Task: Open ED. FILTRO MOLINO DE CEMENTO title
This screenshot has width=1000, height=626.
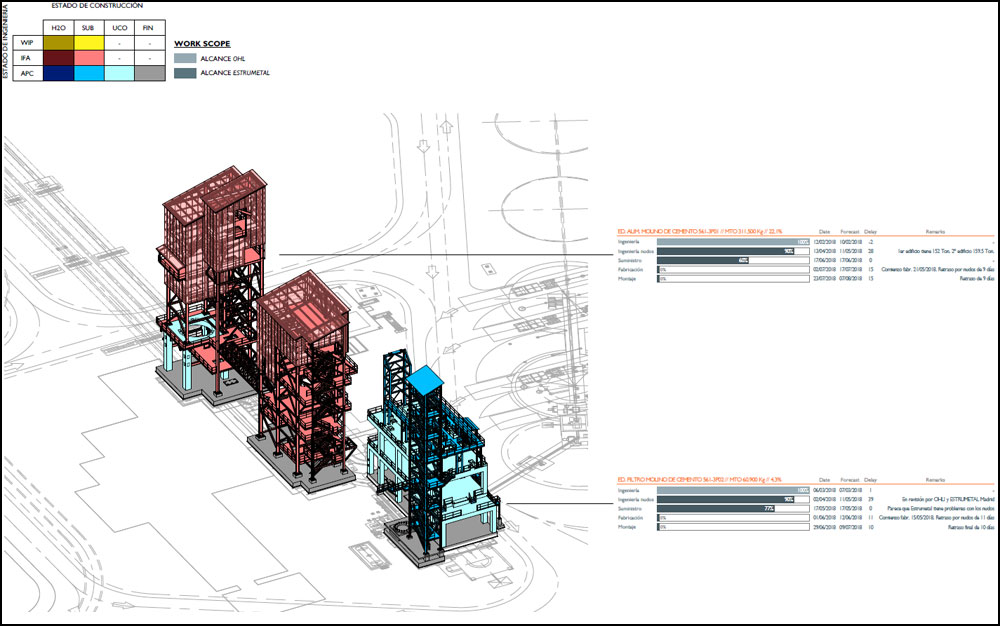Action: (x=700, y=481)
